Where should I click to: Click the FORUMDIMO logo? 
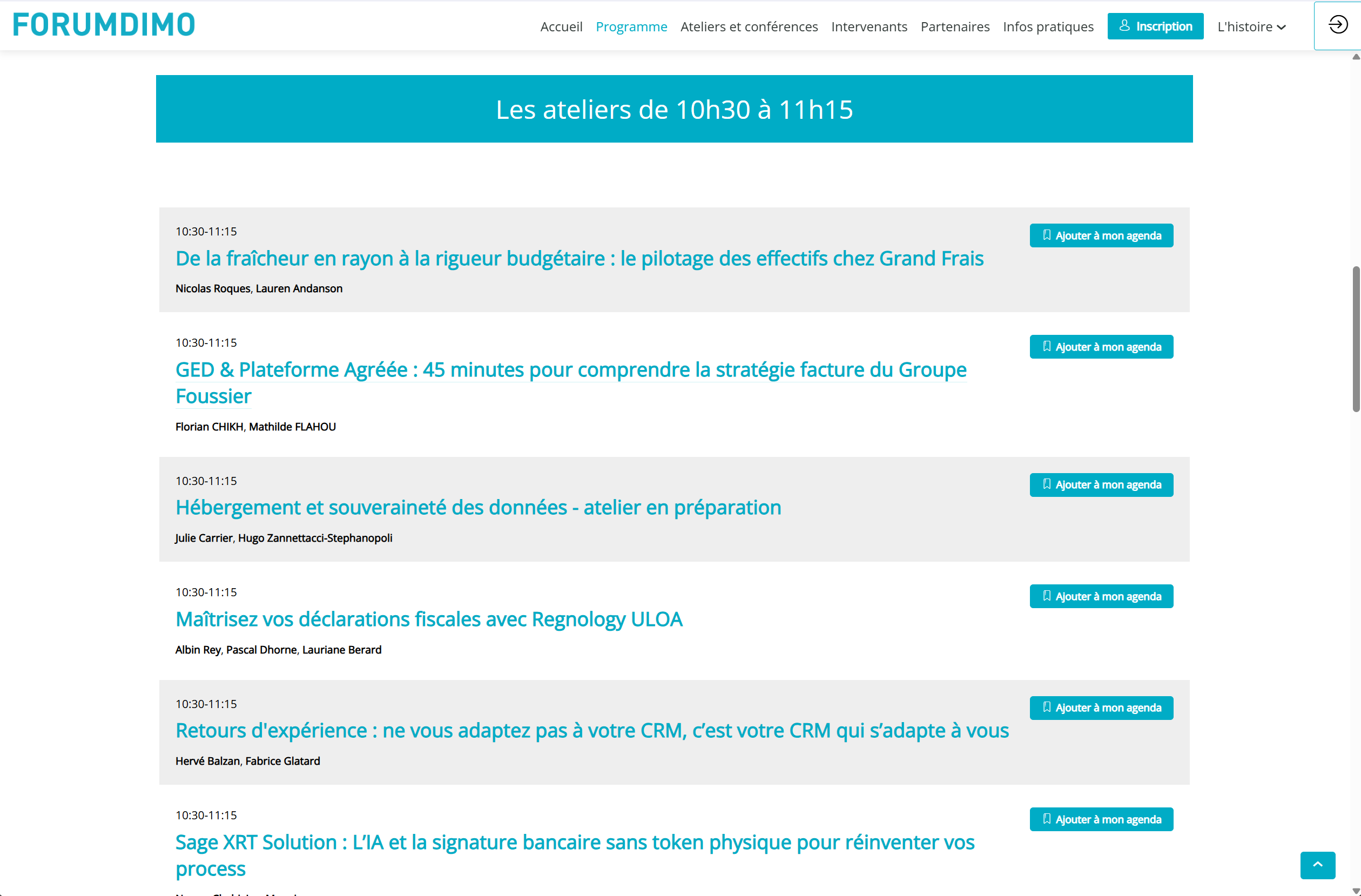click(x=104, y=25)
